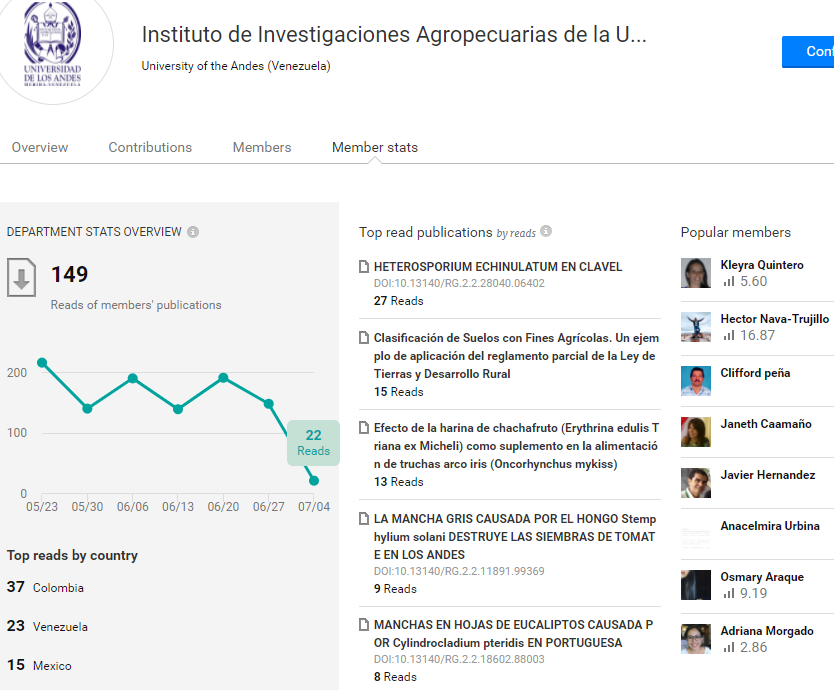
Task: Click Clifford peña's profile photo
Action: (696, 381)
